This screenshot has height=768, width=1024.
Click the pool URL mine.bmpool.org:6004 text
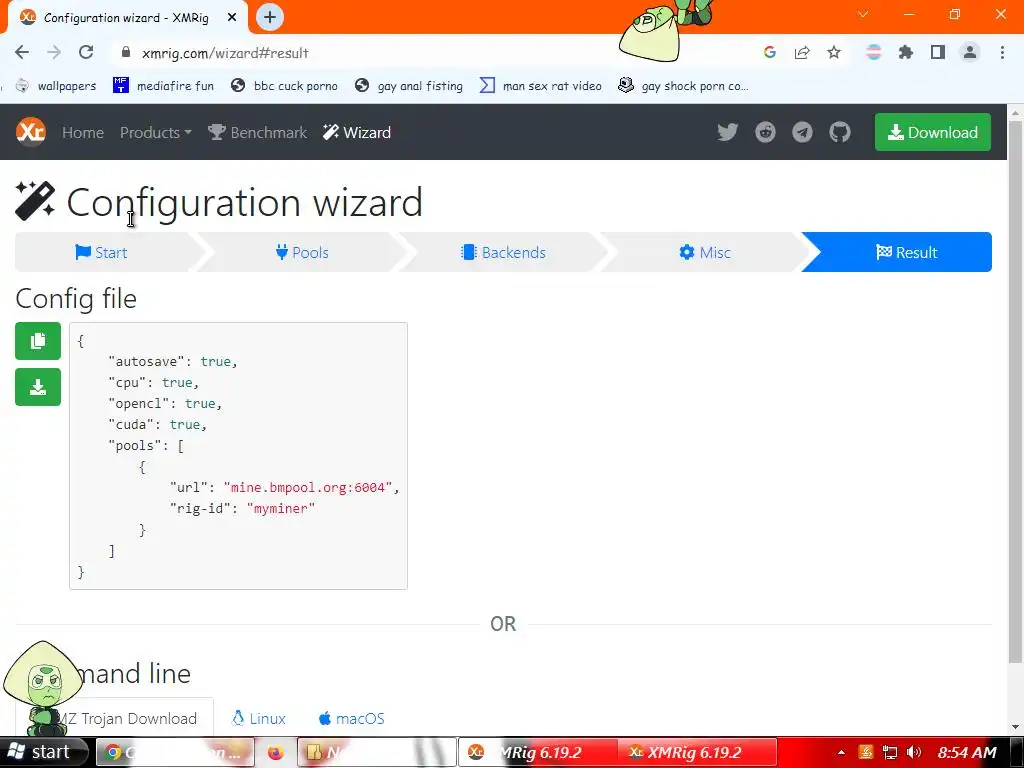(x=308, y=488)
